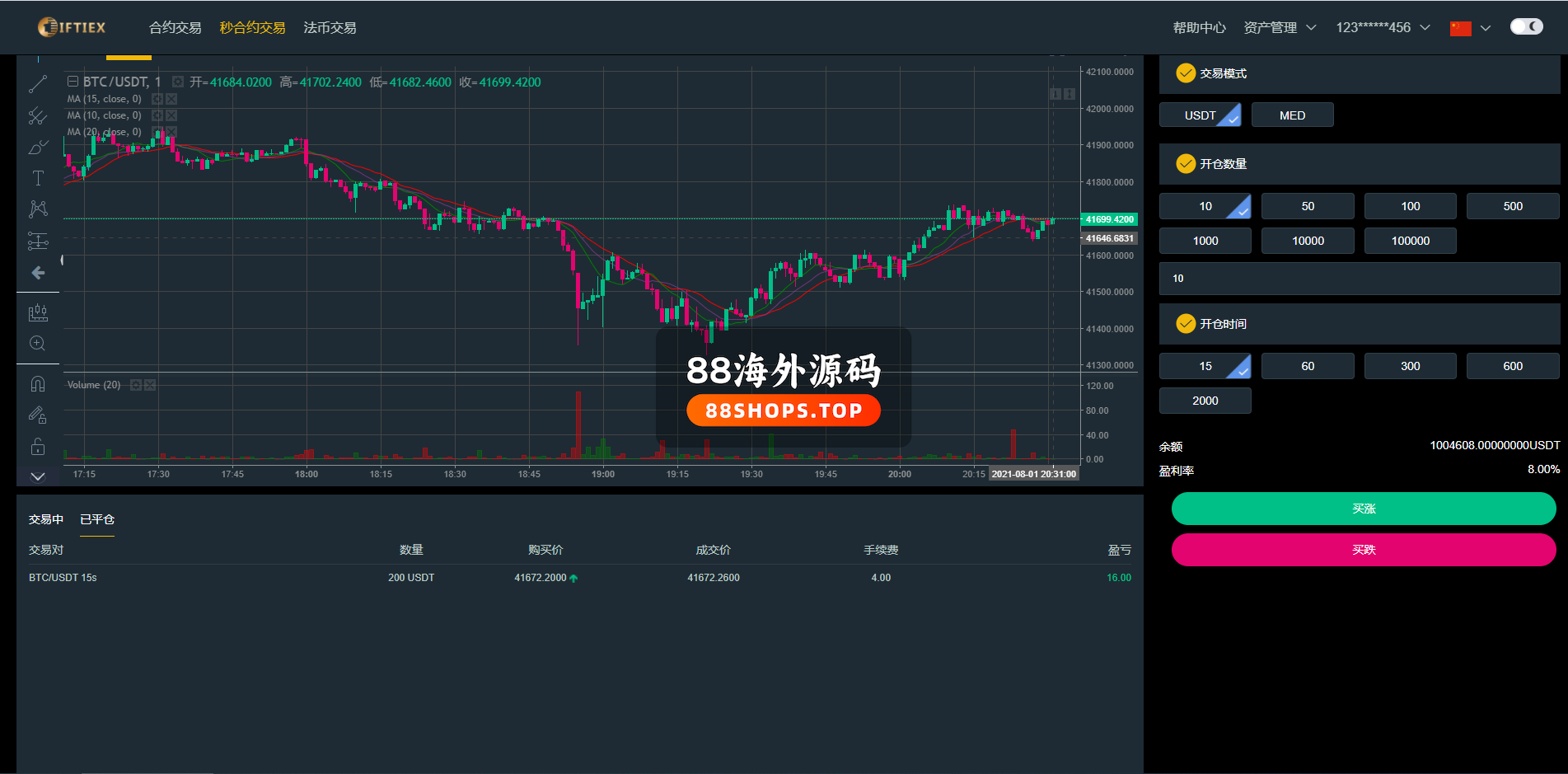Activate the zoom in magnifier tool
Viewport: 1568px width, 774px height.
tap(38, 344)
